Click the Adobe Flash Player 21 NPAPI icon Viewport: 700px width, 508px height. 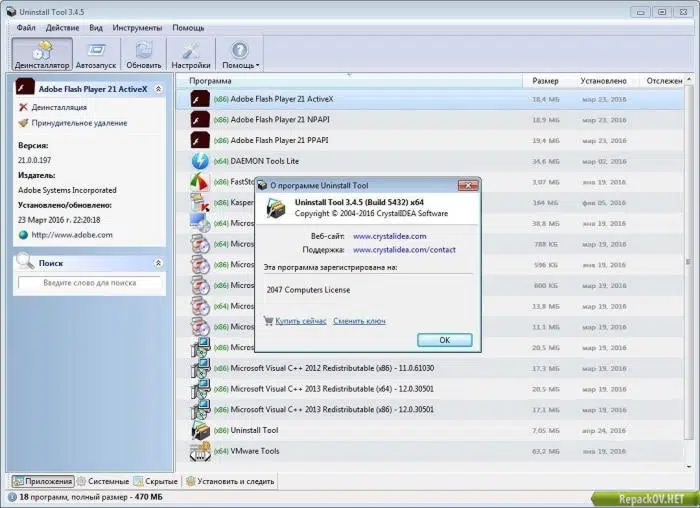200,120
